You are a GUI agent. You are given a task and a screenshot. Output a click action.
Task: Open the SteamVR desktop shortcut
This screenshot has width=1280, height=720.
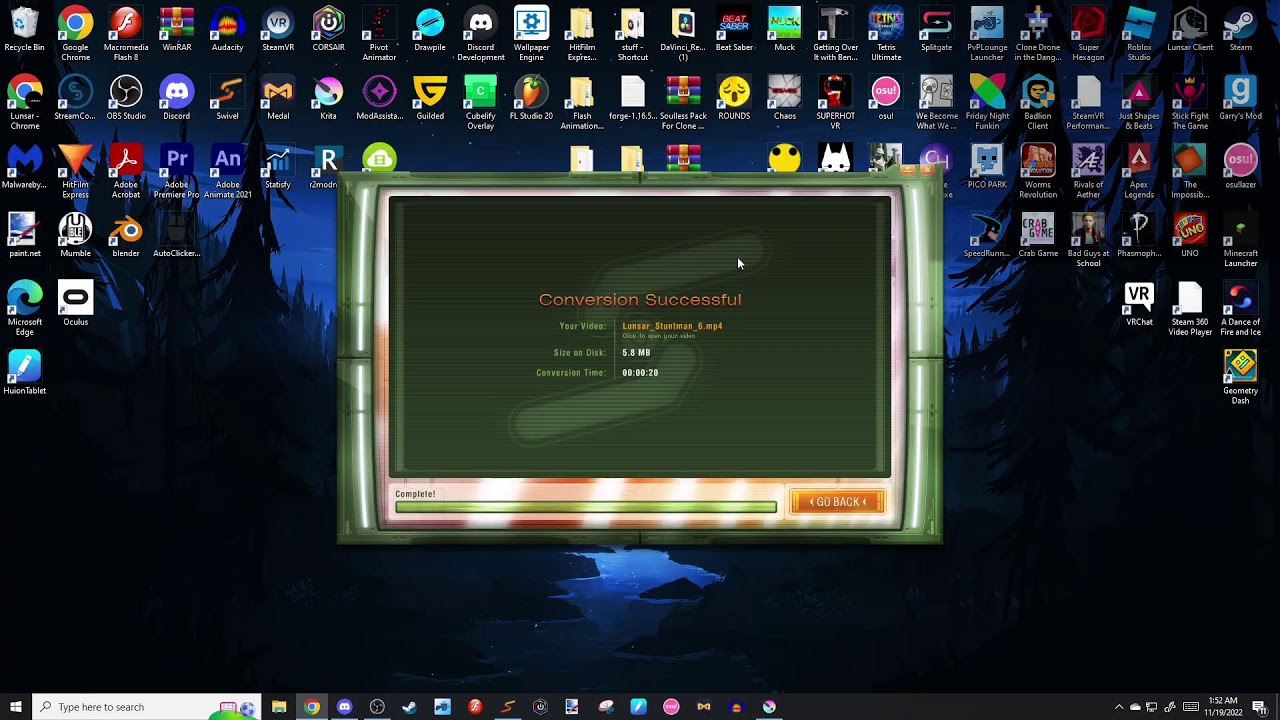pyautogui.click(x=278, y=30)
